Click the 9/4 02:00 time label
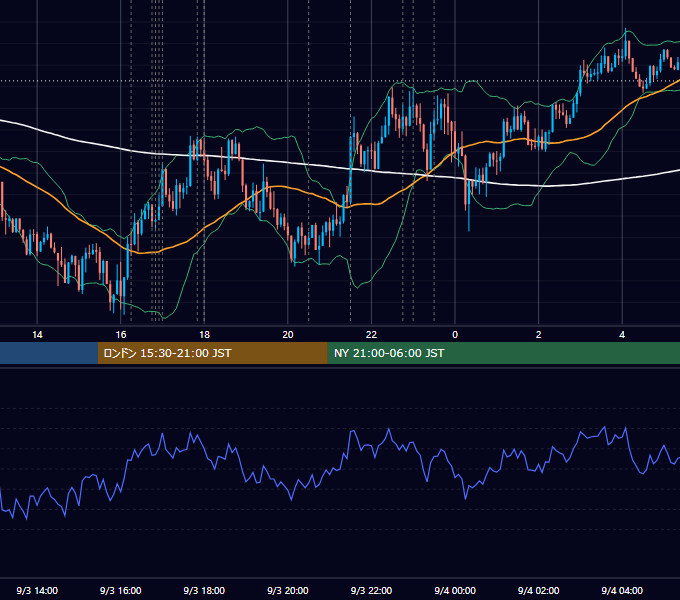 click(539, 591)
